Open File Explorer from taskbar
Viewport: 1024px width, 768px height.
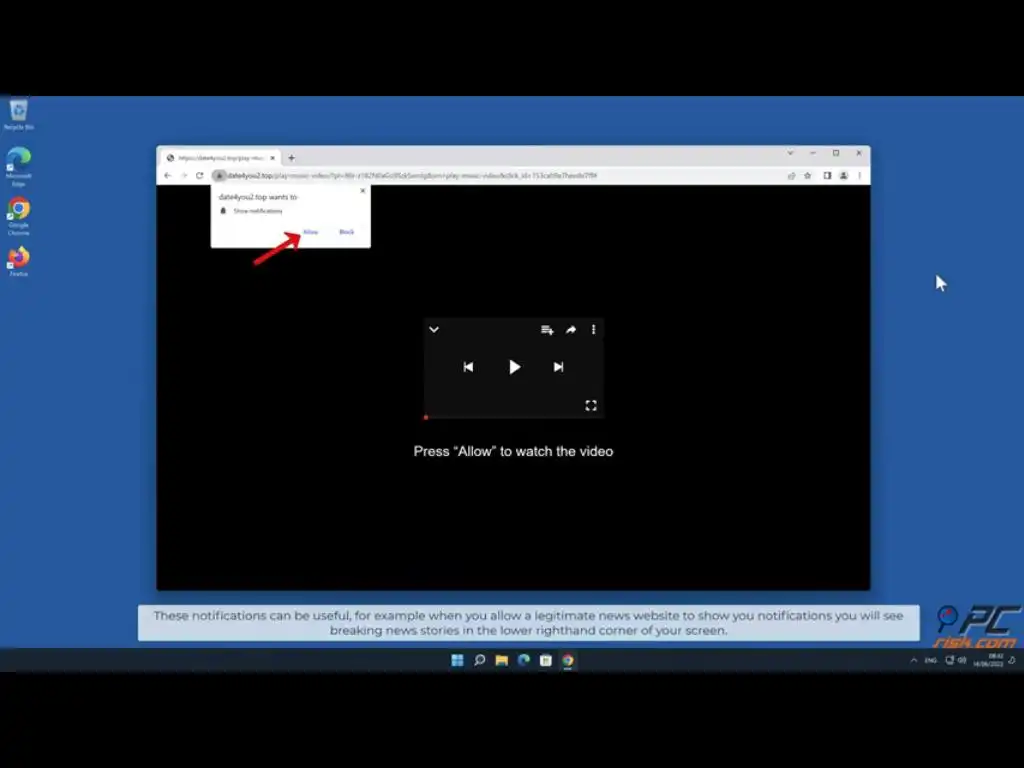502,660
